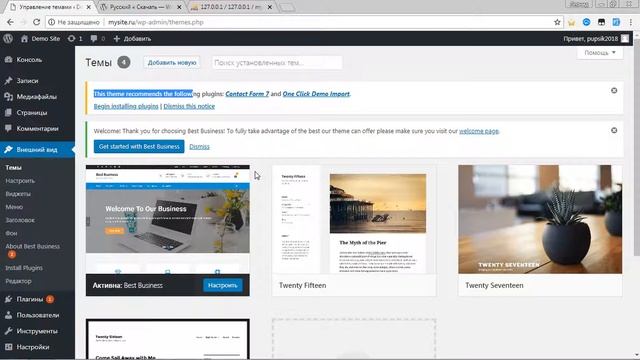Open the welcome page link
The image size is (640, 360).
pos(479,131)
